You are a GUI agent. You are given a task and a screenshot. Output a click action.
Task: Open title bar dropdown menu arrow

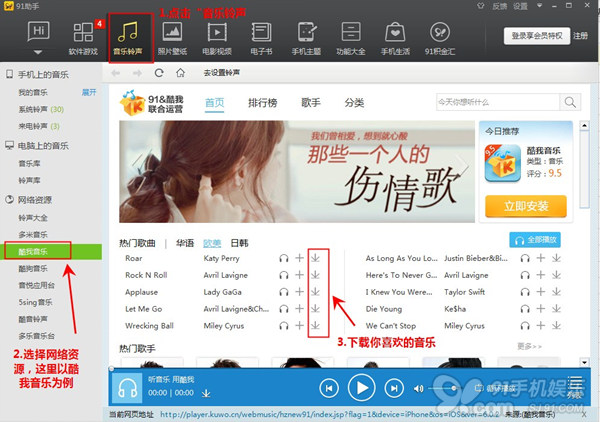coord(540,5)
